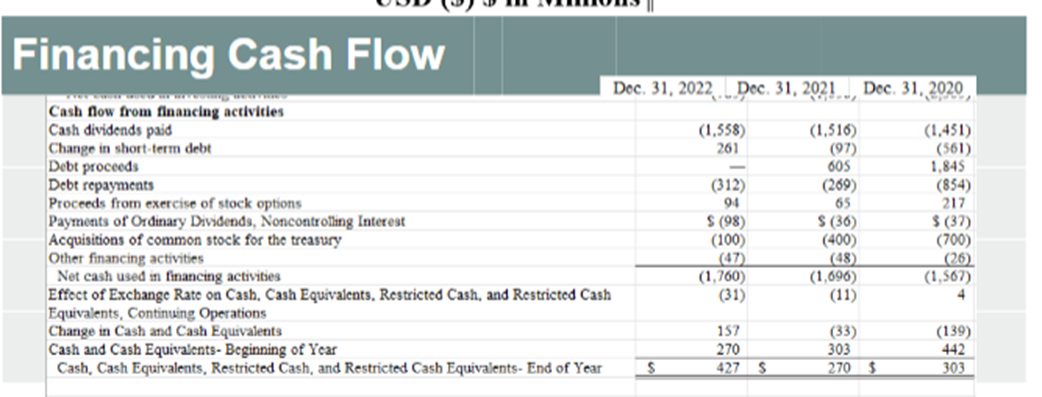
Task: Select 'Cash and Cash Equivalents- Beginning of Year'
Action: (x=193, y=349)
